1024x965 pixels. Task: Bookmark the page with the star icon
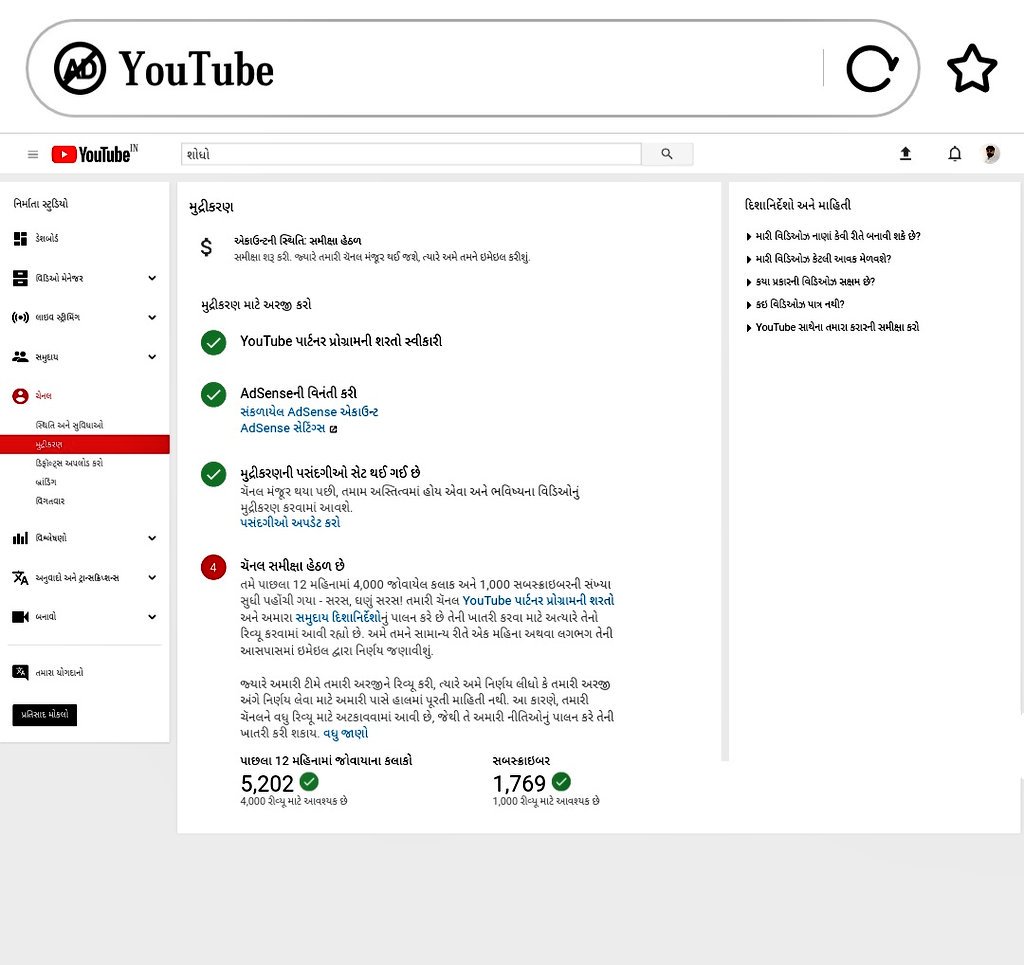pos(972,69)
